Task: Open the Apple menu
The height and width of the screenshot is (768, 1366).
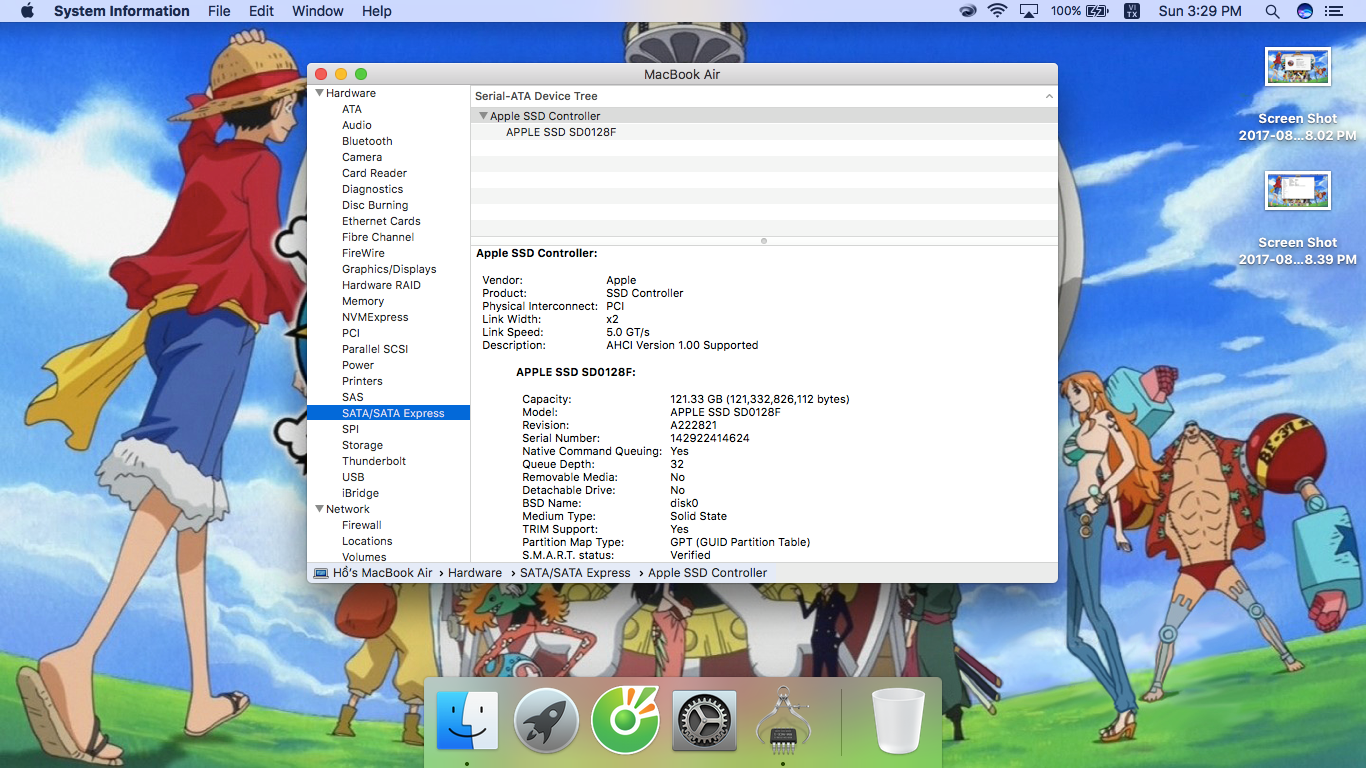Action: coord(27,11)
